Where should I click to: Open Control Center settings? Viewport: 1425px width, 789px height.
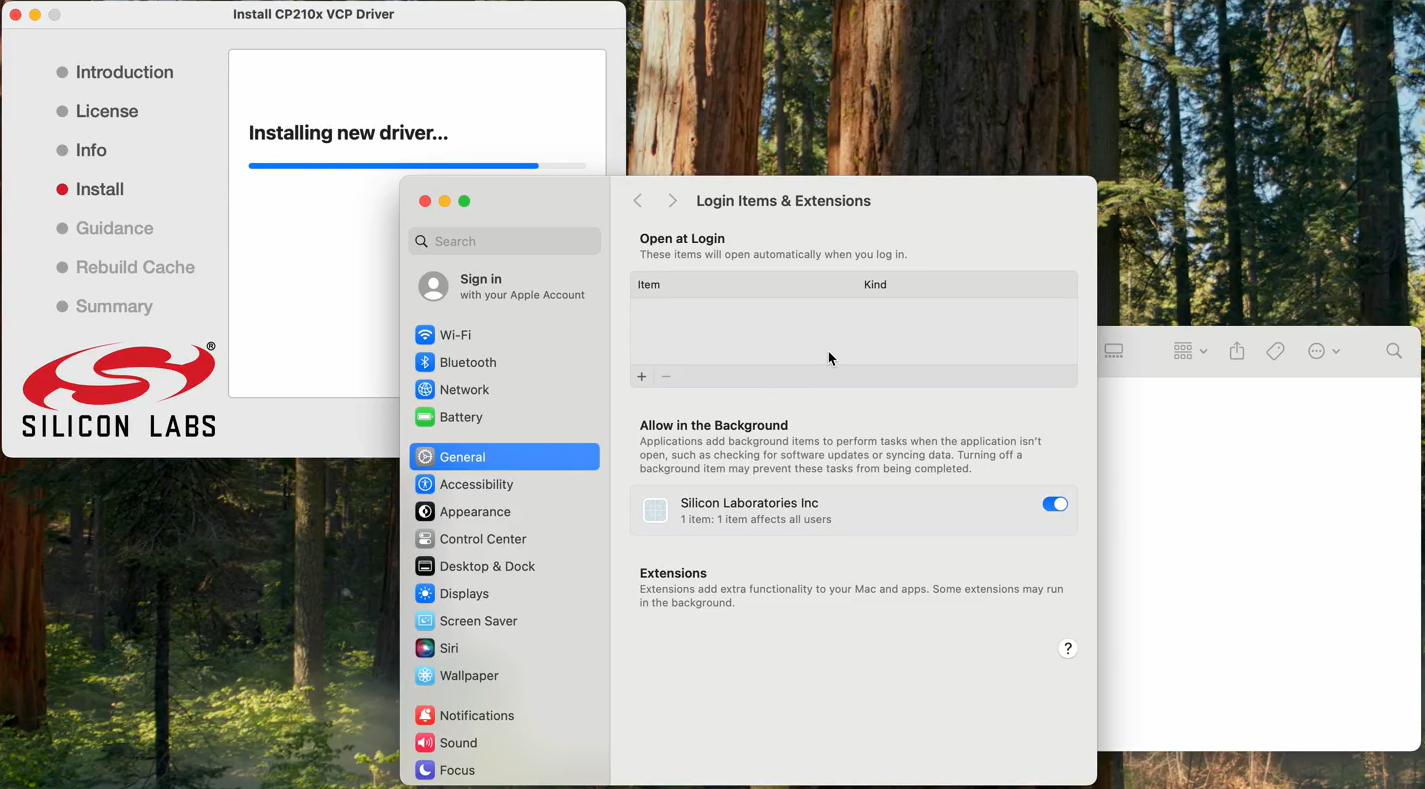pyautogui.click(x=504, y=539)
